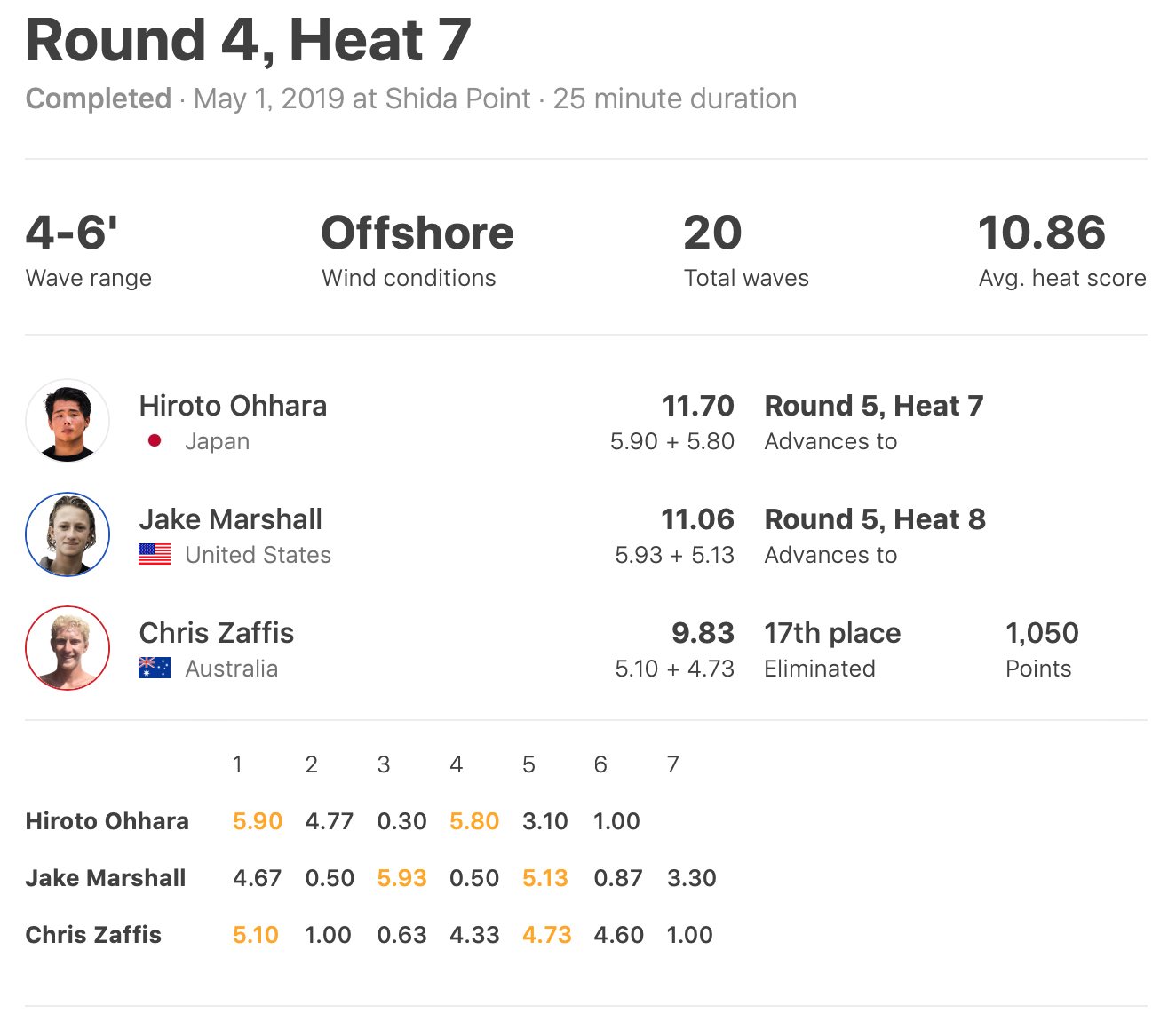The height and width of the screenshot is (1021, 1176).
Task: Click the 10.86 average heat score
Action: 1041,233
